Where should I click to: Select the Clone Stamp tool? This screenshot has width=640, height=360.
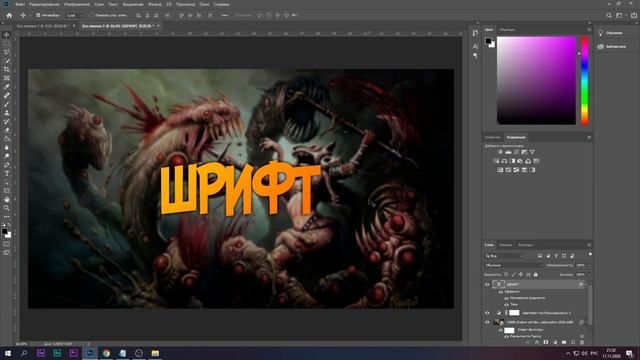pyautogui.click(x=7, y=113)
